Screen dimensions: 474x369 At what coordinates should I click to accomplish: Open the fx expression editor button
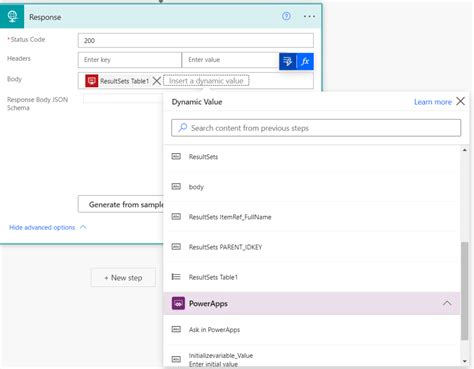point(305,61)
